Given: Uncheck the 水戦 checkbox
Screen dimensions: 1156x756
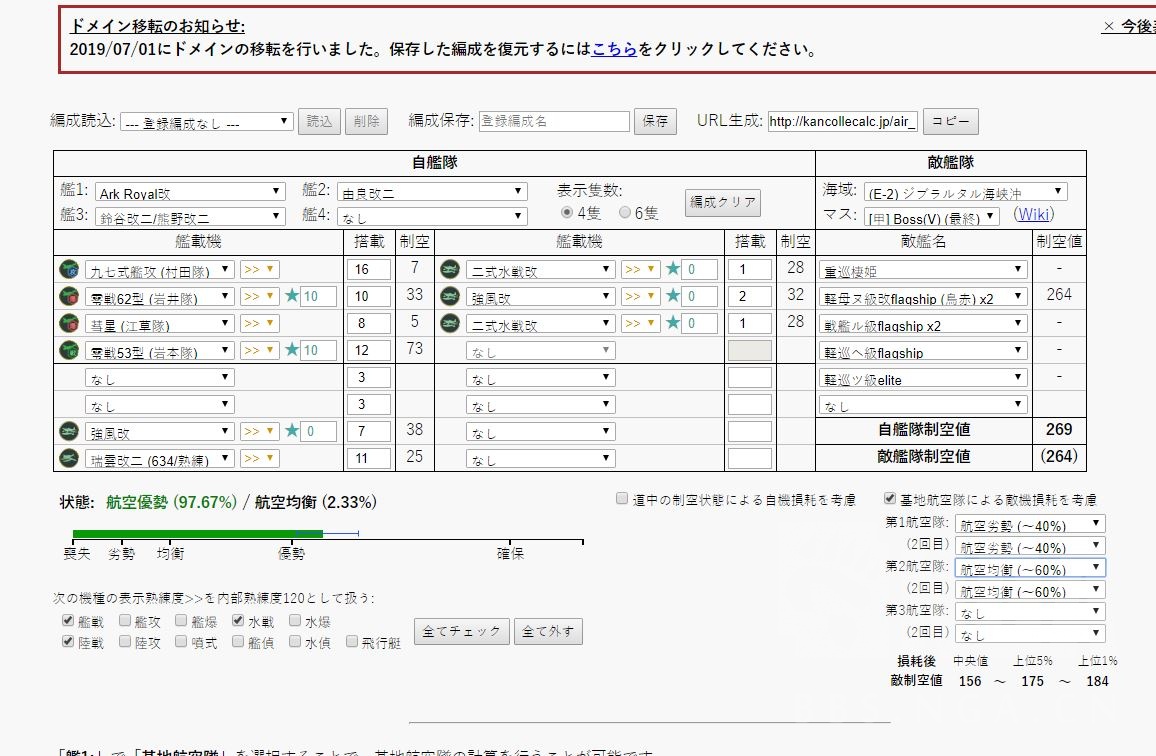Looking at the screenshot, I should 237,620.
